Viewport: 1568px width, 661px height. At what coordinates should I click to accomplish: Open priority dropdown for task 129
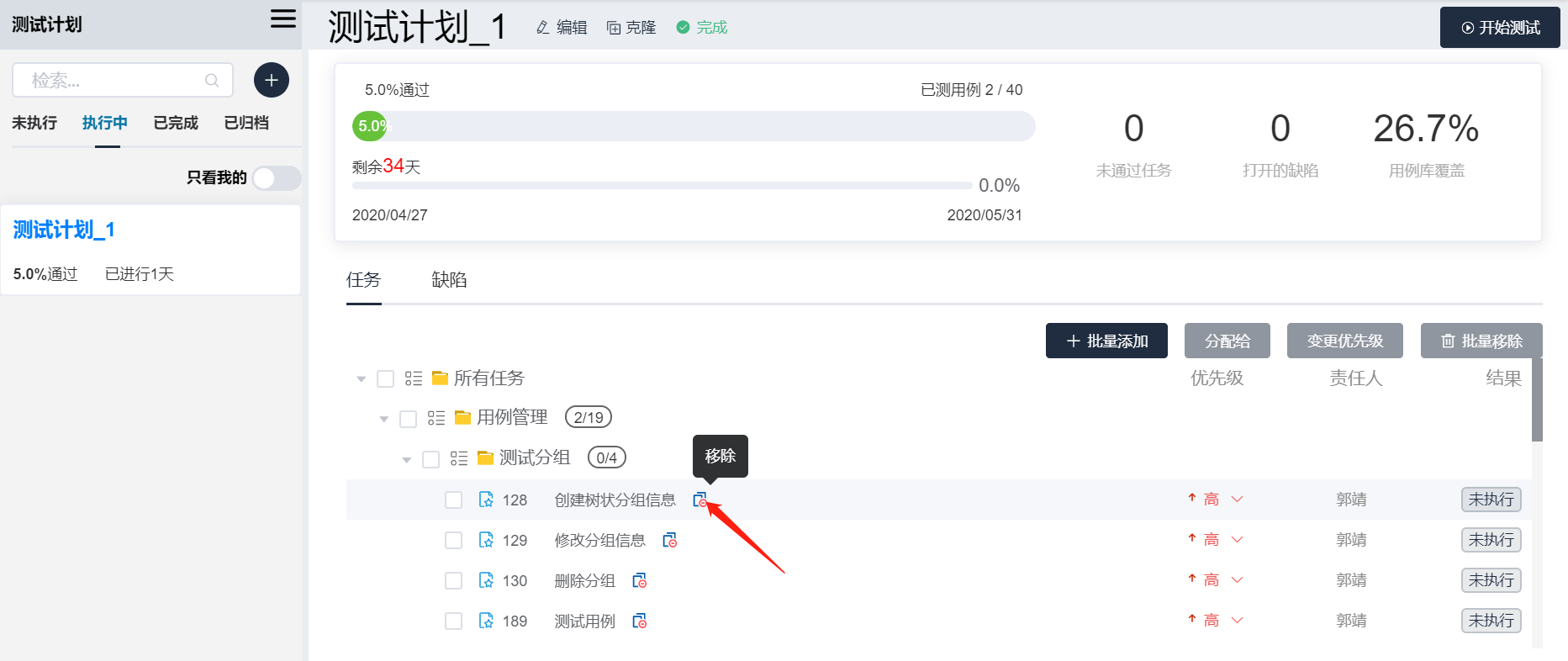point(1237,540)
